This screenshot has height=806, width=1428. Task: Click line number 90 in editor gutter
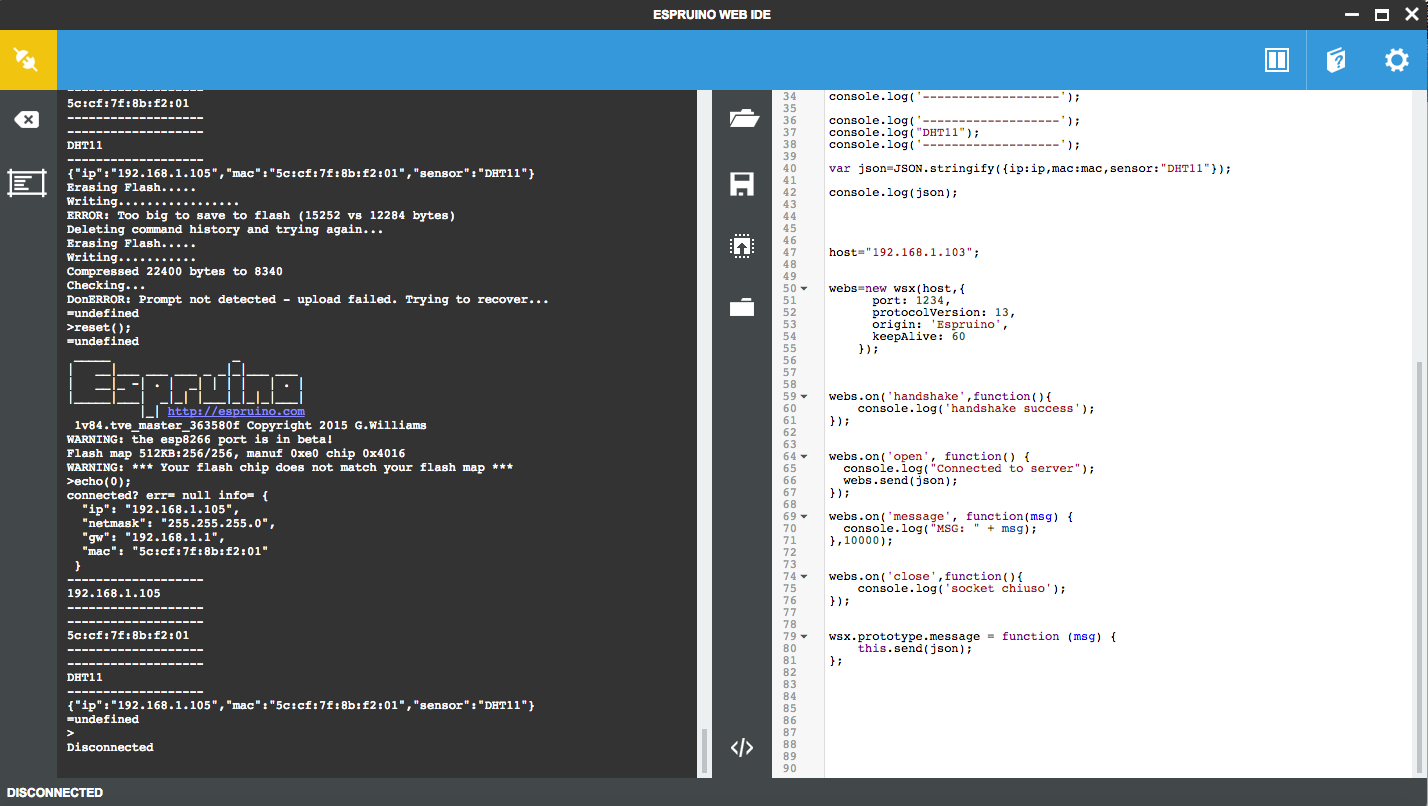click(x=789, y=769)
